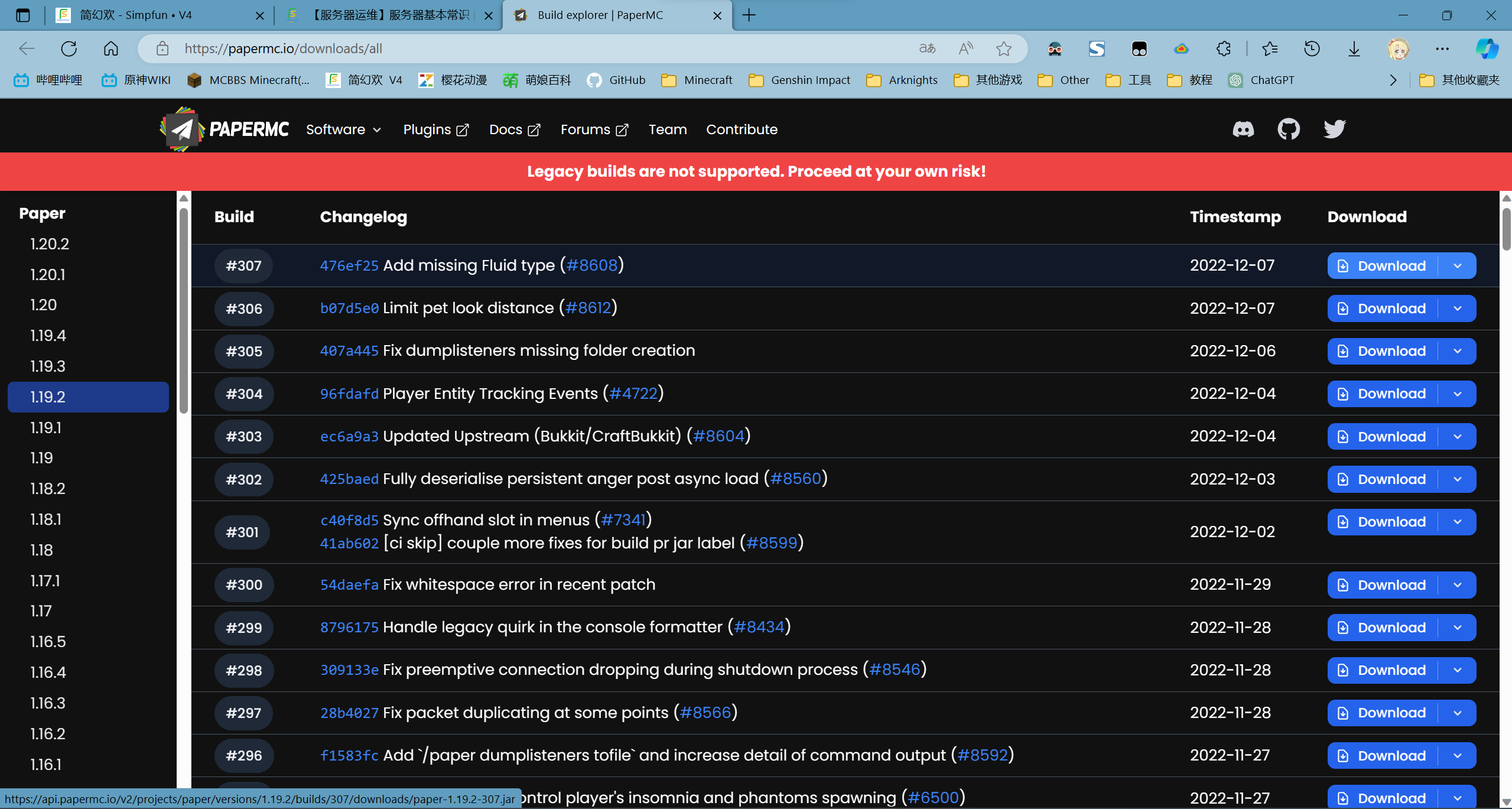
Task: Expand the Software dropdown menu
Action: 343,129
